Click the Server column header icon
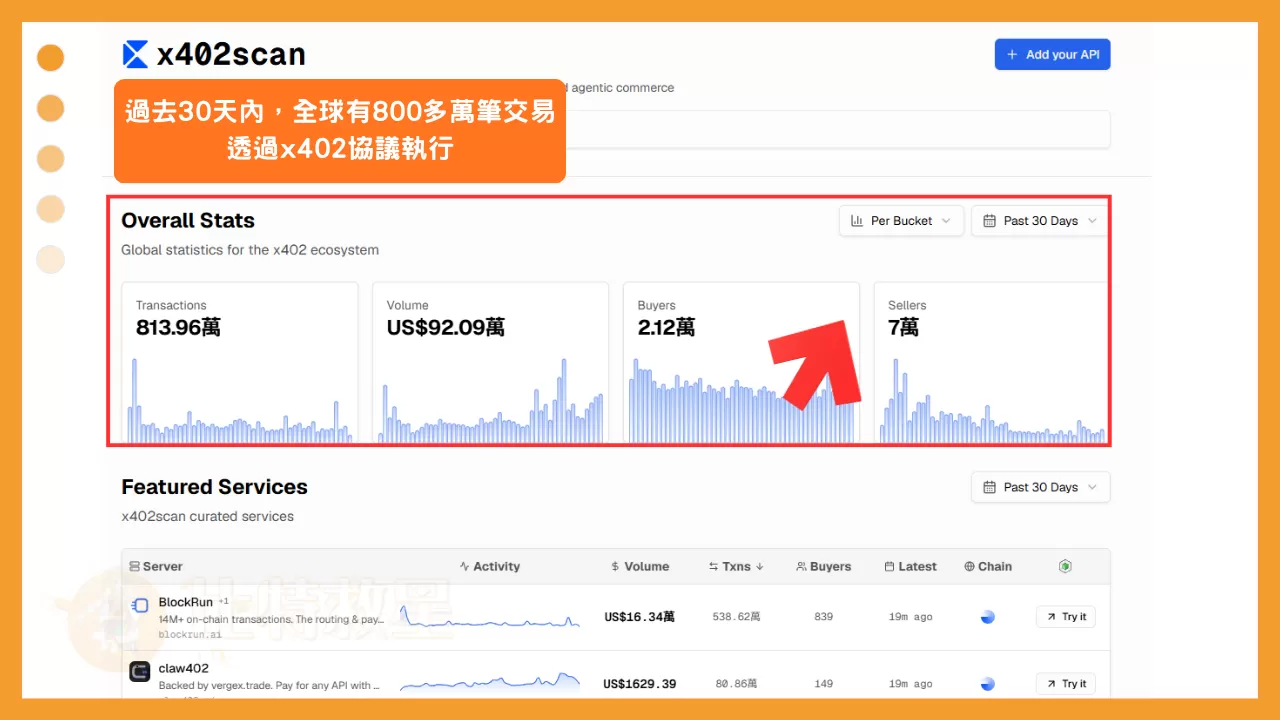Viewport: 1280px width, 720px height. [134, 566]
